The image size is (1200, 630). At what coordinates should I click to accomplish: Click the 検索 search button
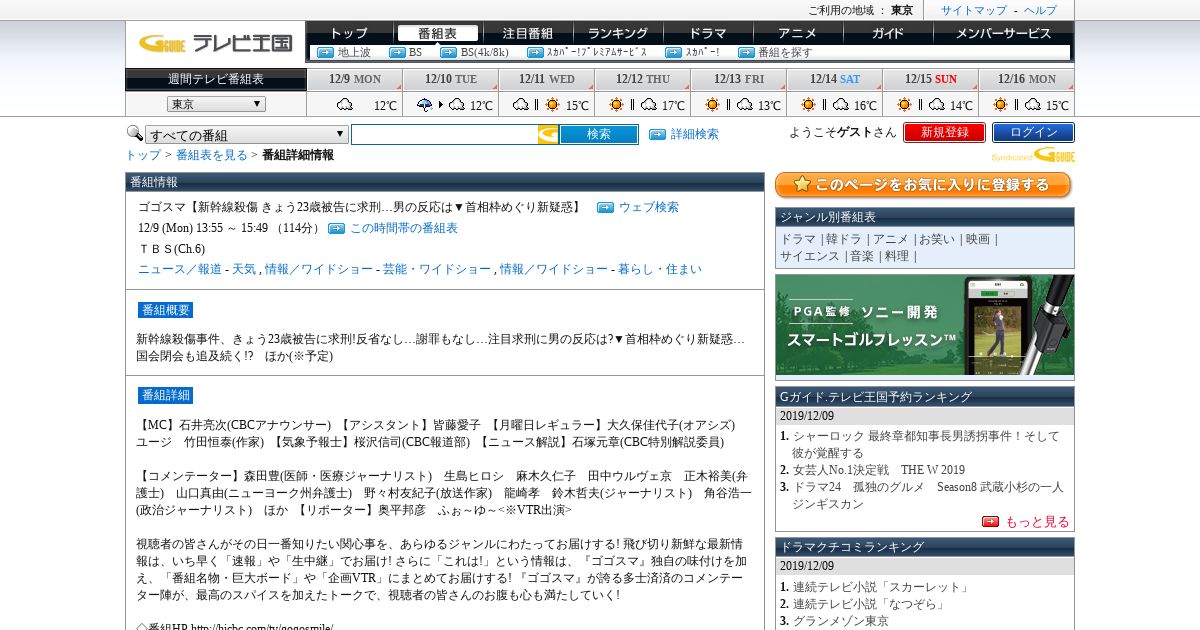598,134
